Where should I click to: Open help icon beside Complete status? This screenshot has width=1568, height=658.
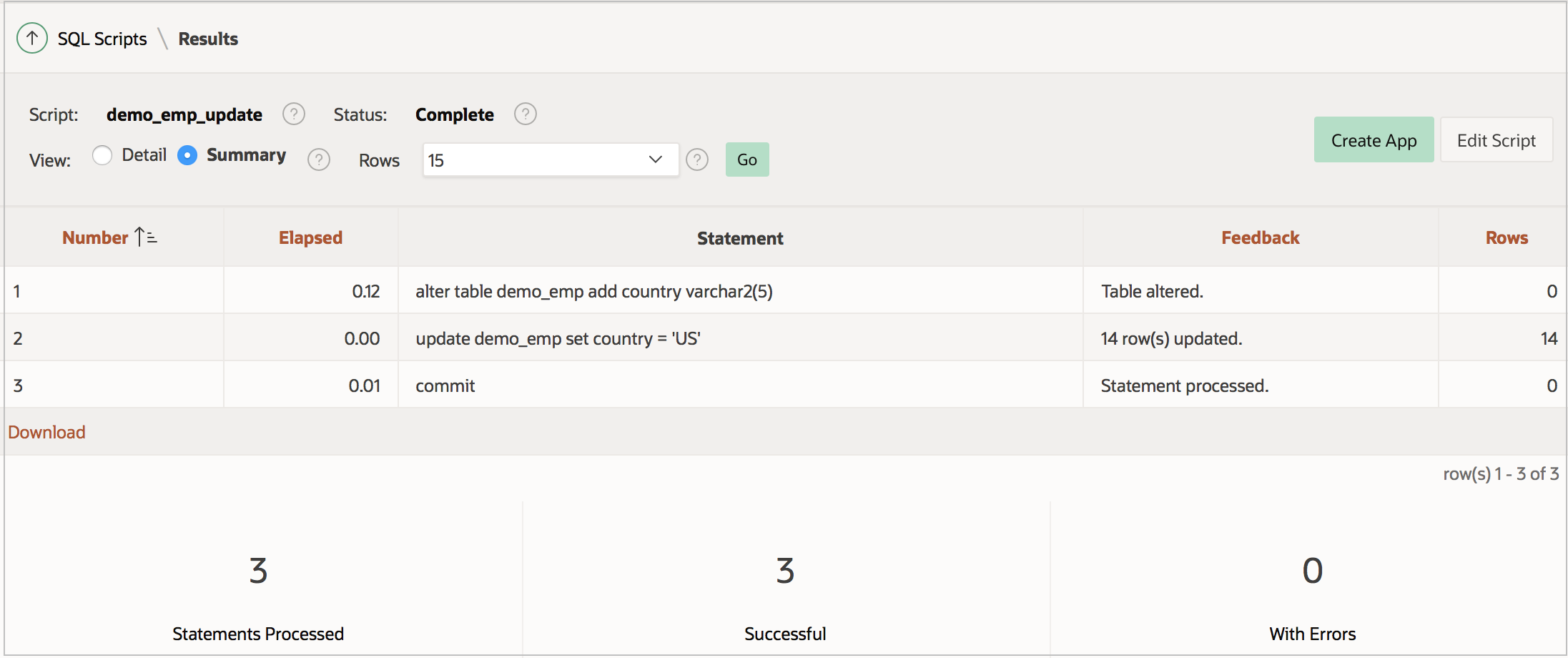pyautogui.click(x=525, y=114)
